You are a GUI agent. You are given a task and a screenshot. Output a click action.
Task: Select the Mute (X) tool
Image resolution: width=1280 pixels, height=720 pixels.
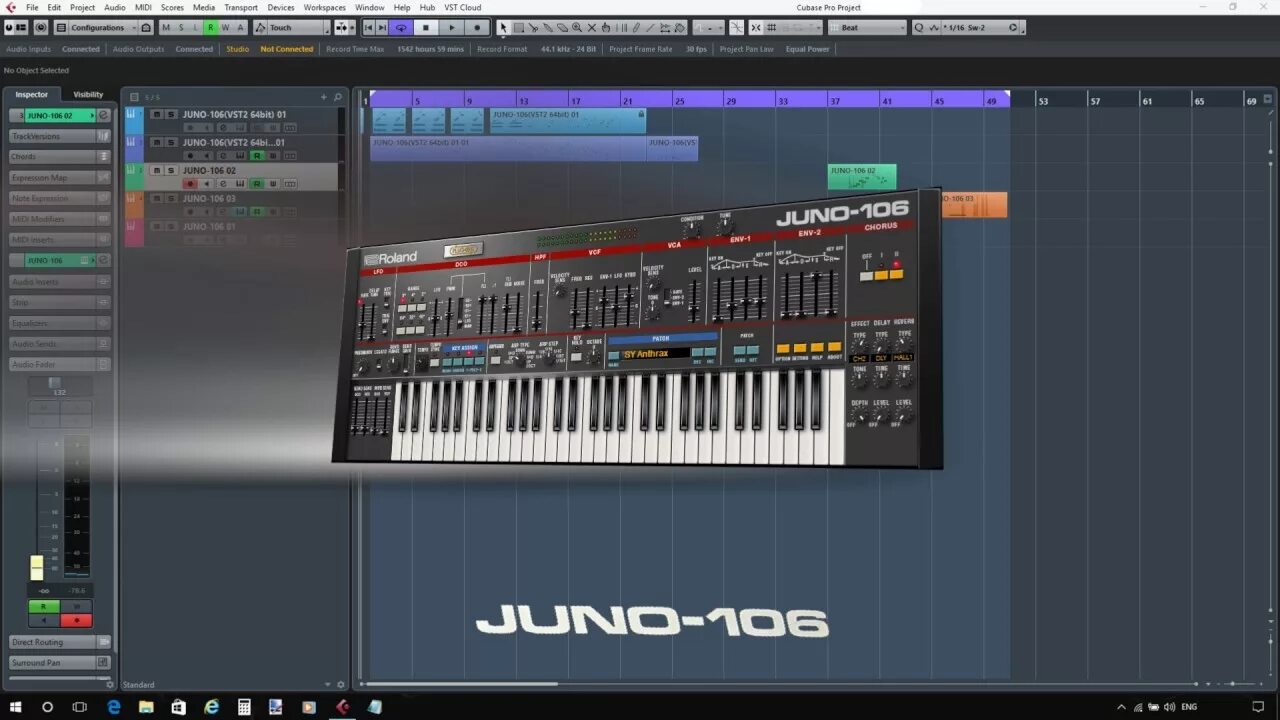[x=591, y=27]
